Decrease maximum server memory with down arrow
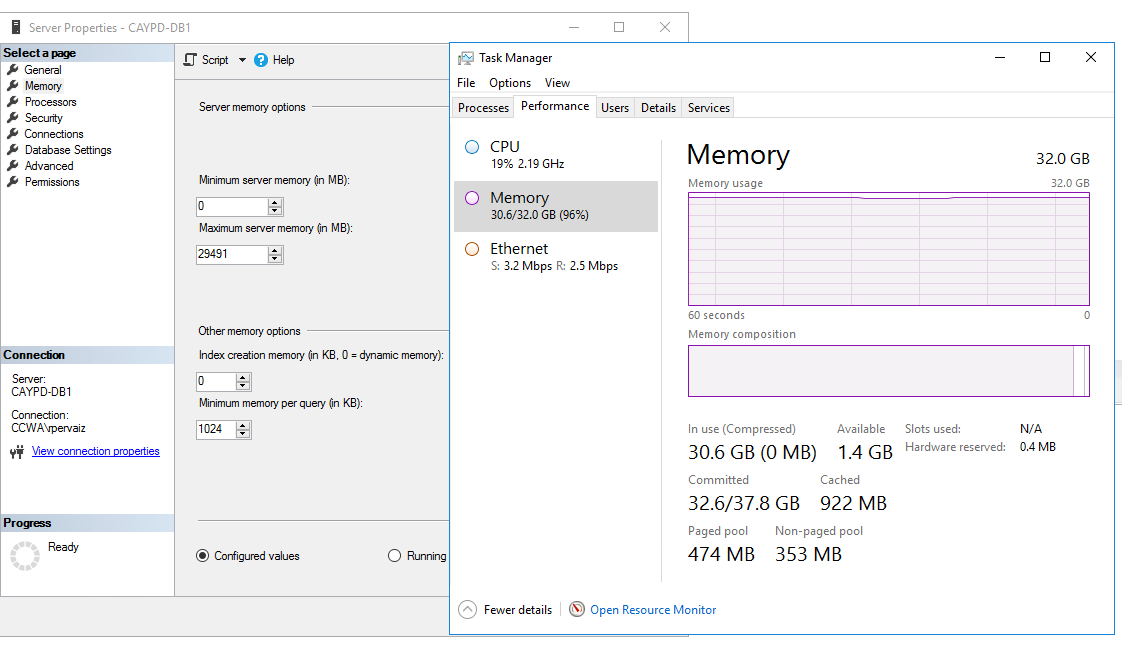 pyautogui.click(x=275, y=258)
